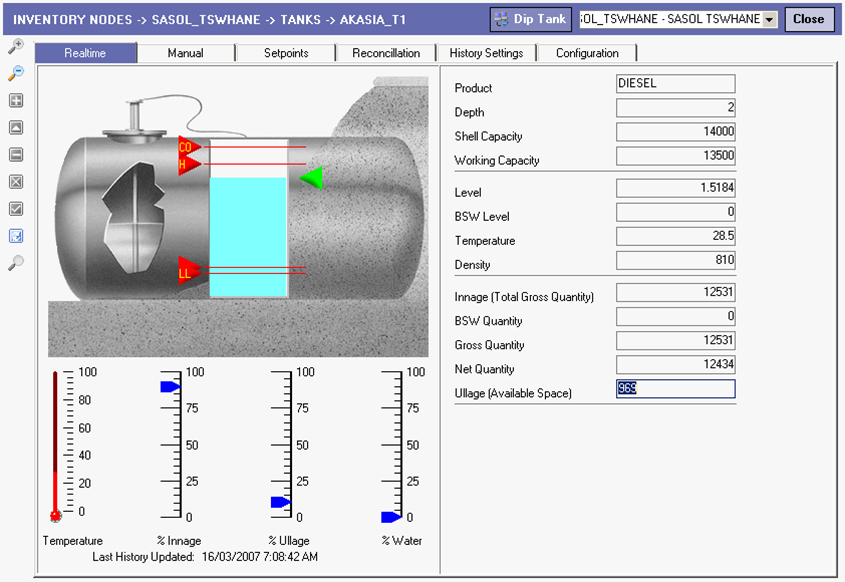
Task: Click the "% Innage" gauge label
Action: pos(179,541)
